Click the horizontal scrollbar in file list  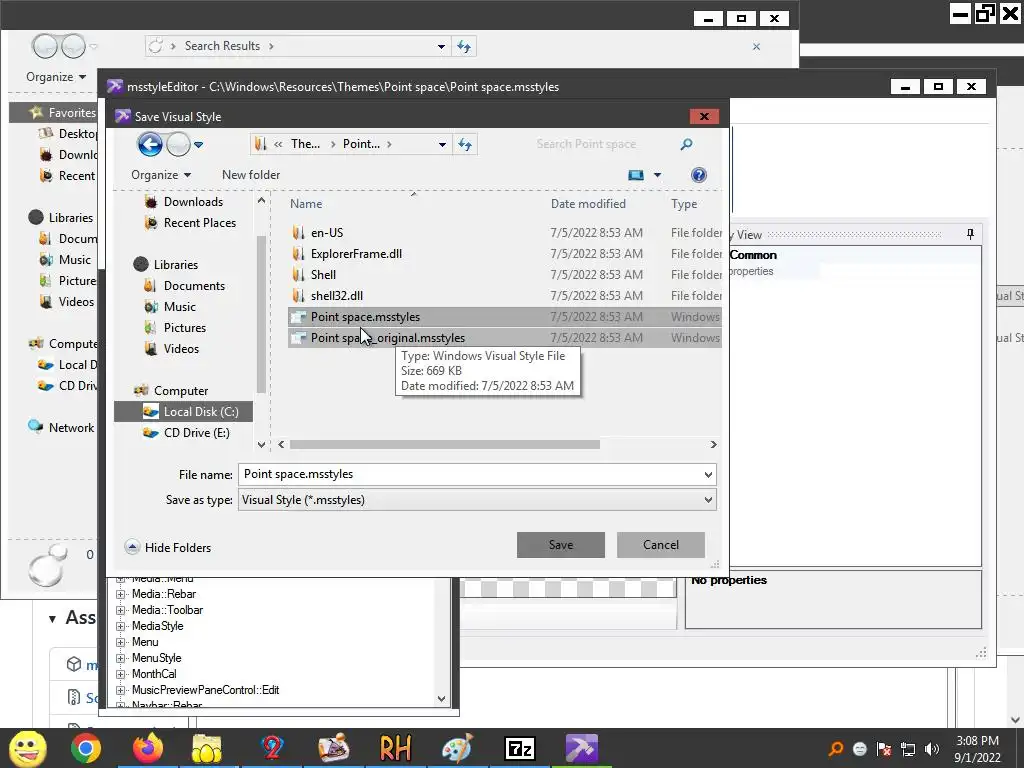(445, 444)
